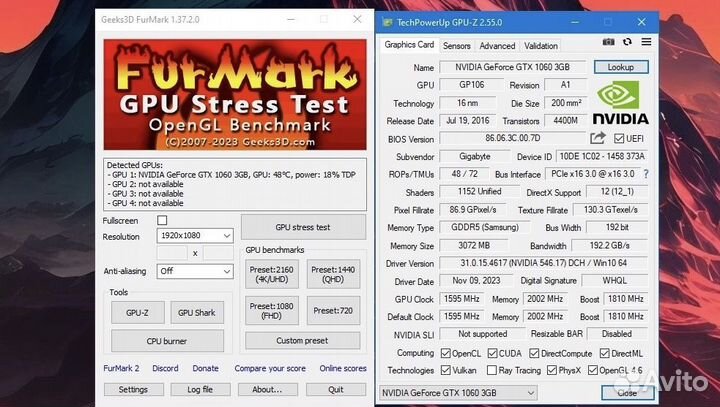Screen dimensions: 720x407
Task: Open the Anti-aliasing dropdown
Action: [195, 271]
